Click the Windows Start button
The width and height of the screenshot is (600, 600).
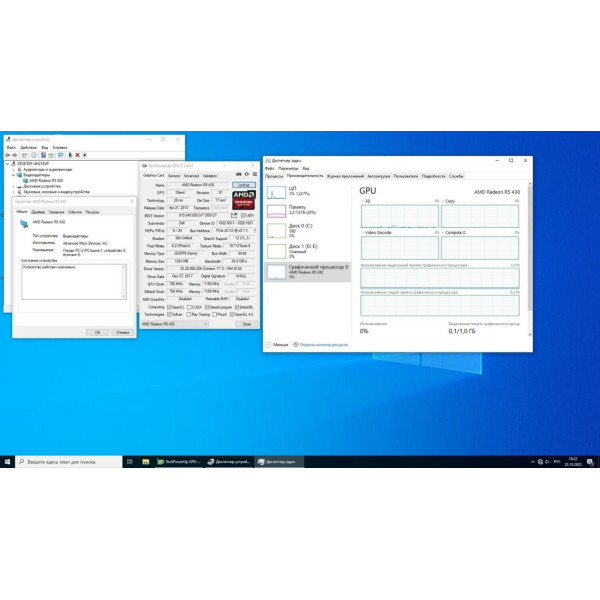pos(7,462)
